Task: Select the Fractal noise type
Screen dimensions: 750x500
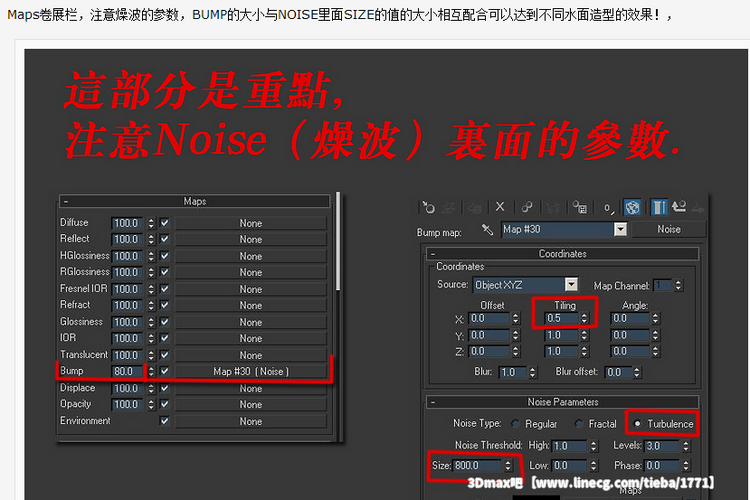Action: click(x=580, y=424)
